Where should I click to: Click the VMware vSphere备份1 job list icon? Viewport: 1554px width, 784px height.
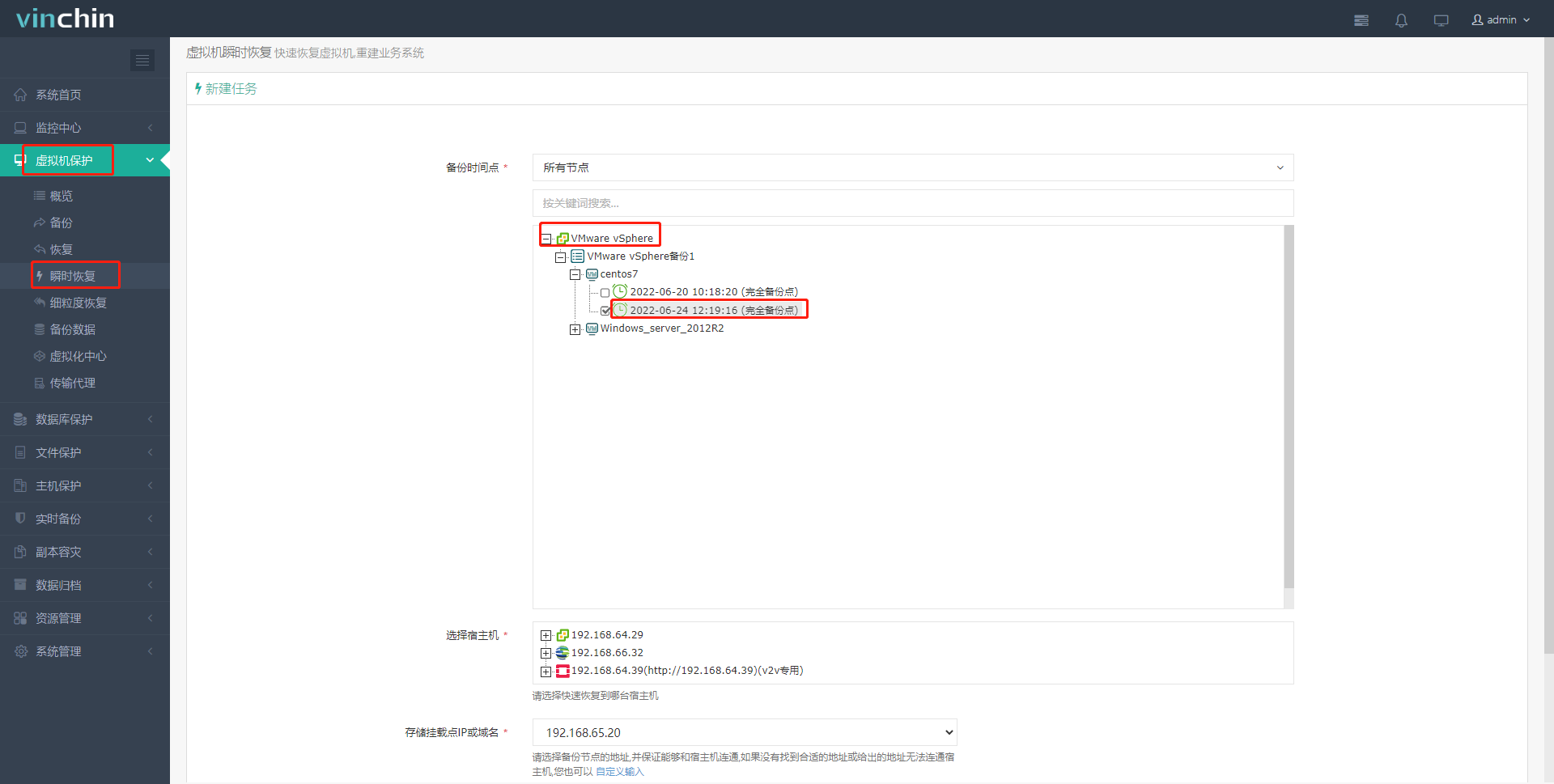click(x=577, y=256)
